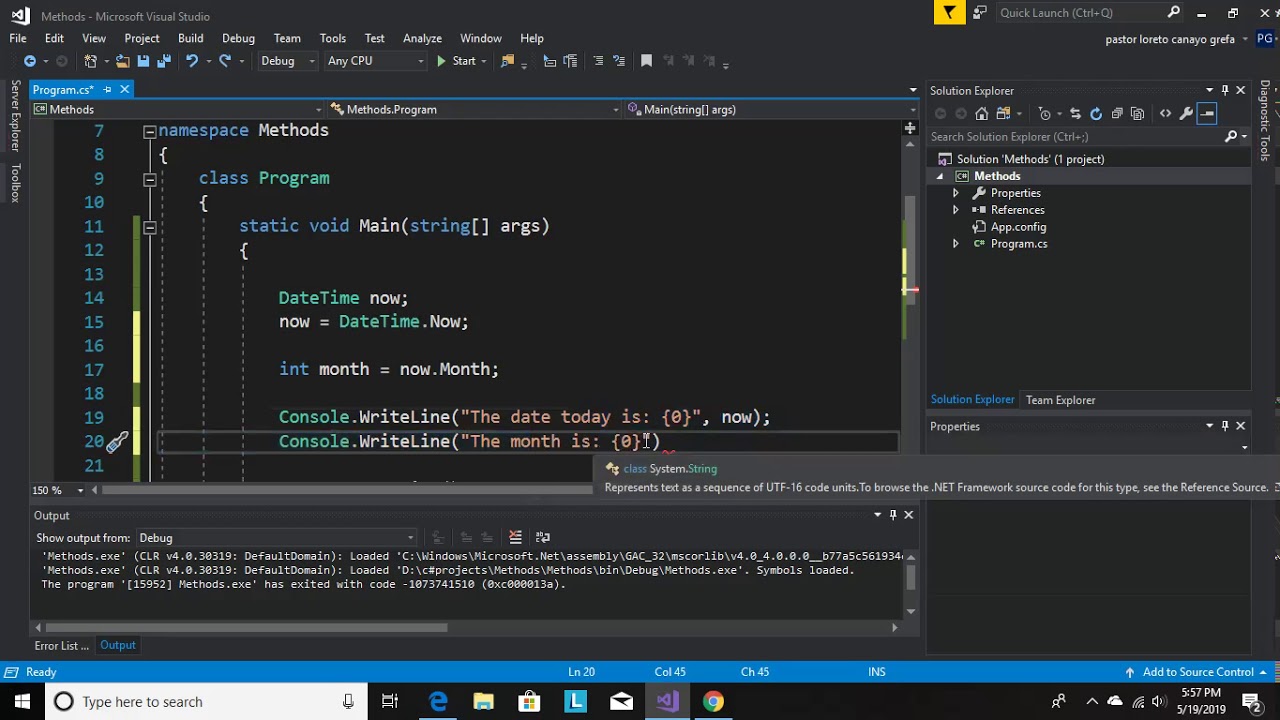This screenshot has height=720, width=1280.
Task: Open Properties wrench icon in Solution Explorer toolbar
Action: tap(1186, 114)
